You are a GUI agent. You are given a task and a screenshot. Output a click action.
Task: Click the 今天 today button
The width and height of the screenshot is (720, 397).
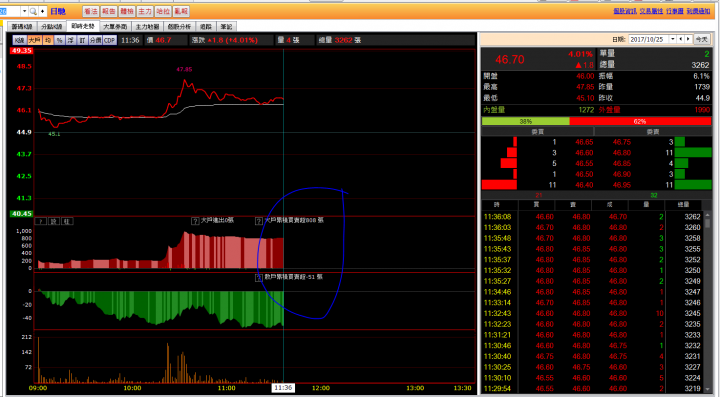701,39
